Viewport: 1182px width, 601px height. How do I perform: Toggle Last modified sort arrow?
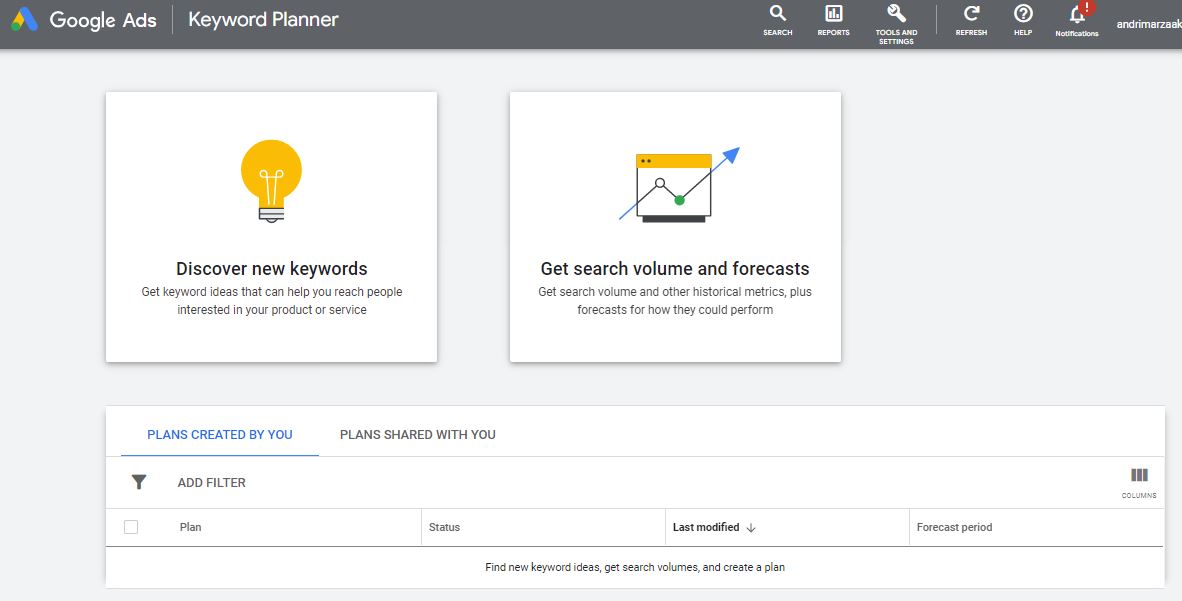coord(751,527)
